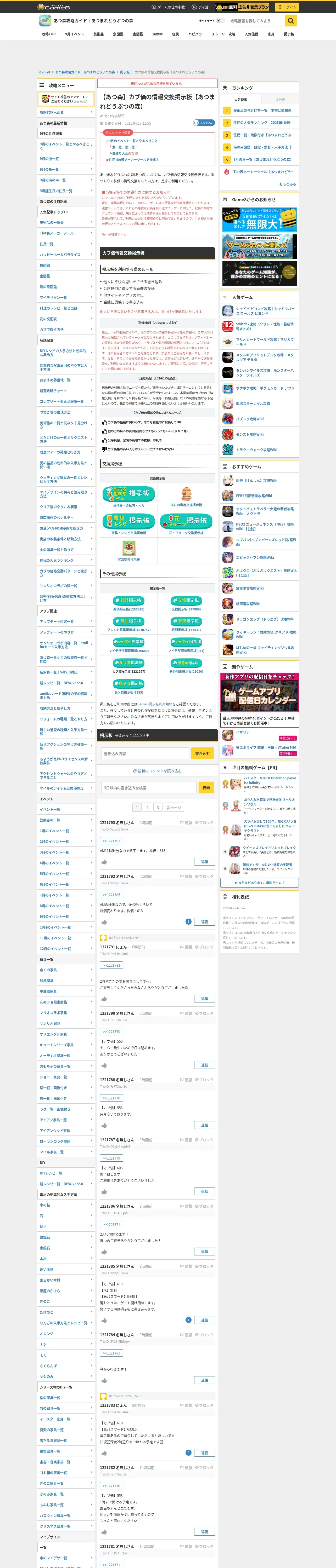Expand 全ての家具 sidebar row
The height and width of the screenshot is (1568, 336).
66,970
